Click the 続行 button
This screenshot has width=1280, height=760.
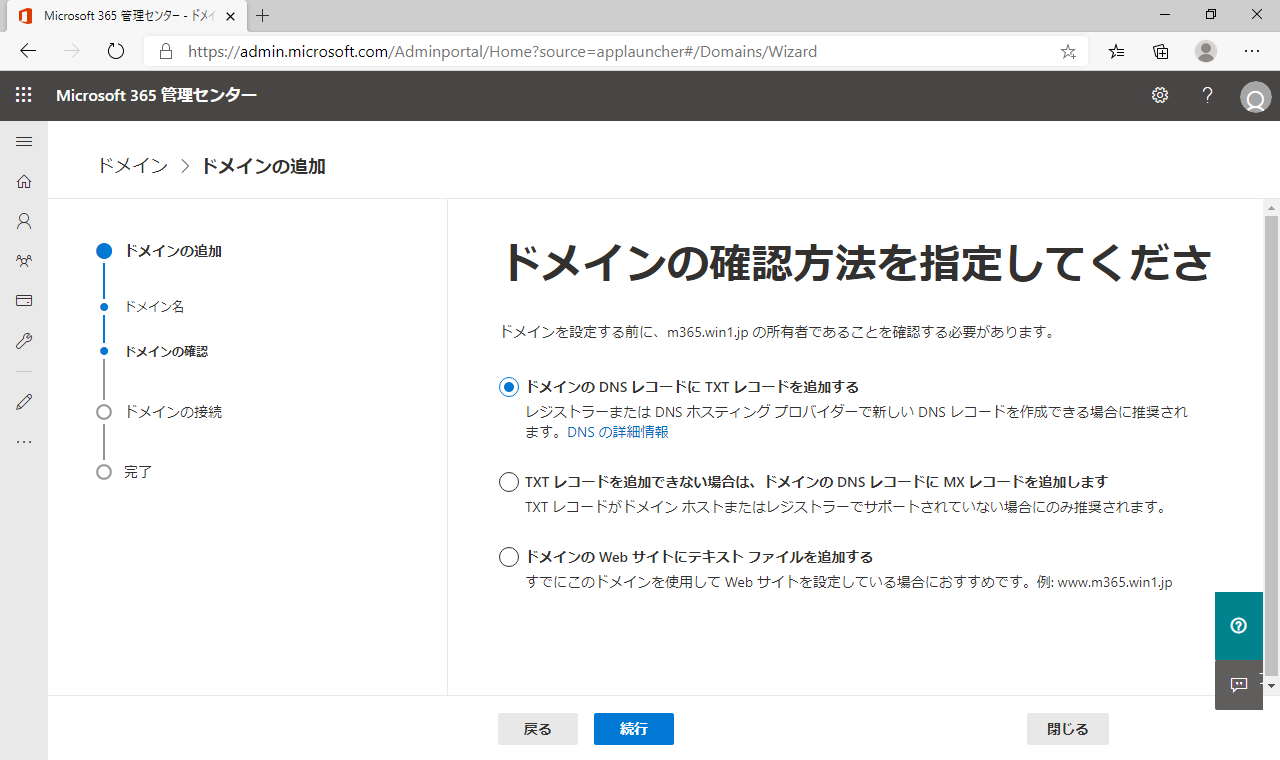634,729
